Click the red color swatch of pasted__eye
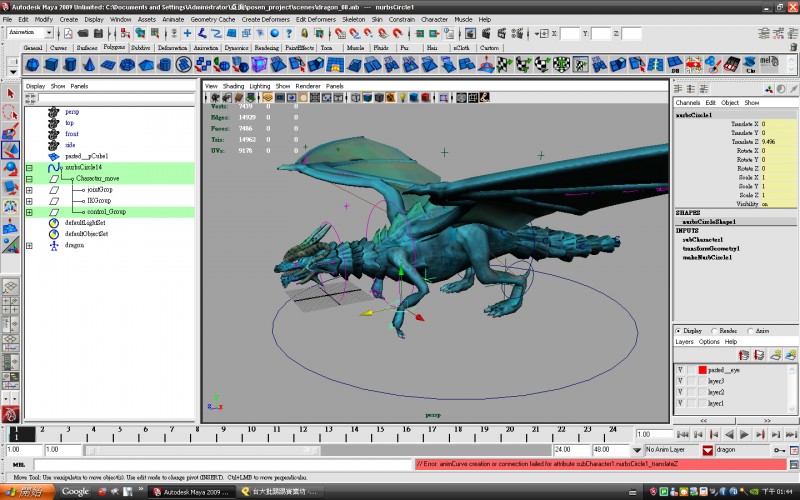This screenshot has width=800, height=500. click(x=701, y=370)
